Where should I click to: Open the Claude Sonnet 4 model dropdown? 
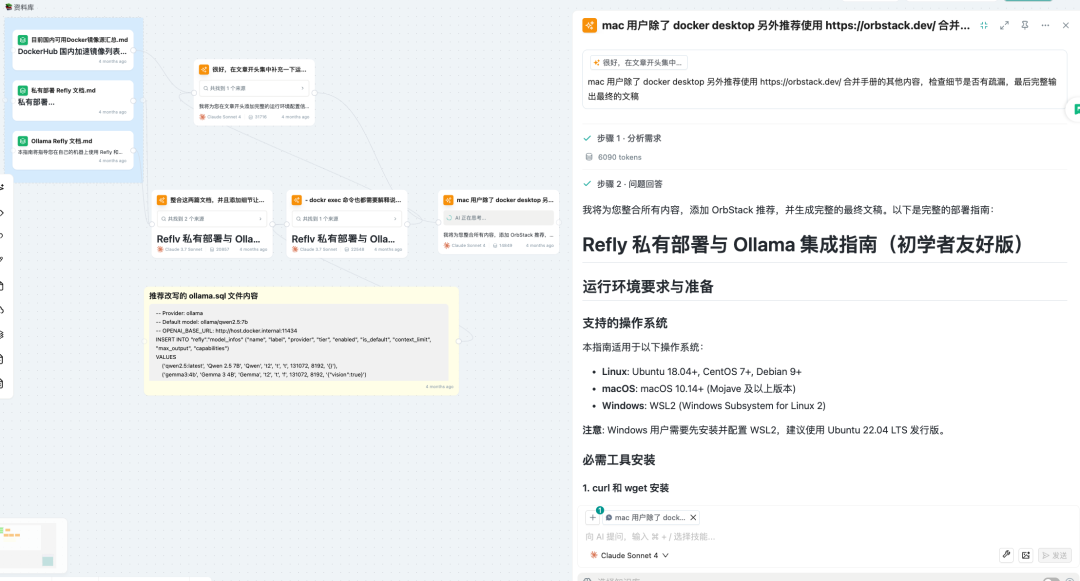coord(630,556)
